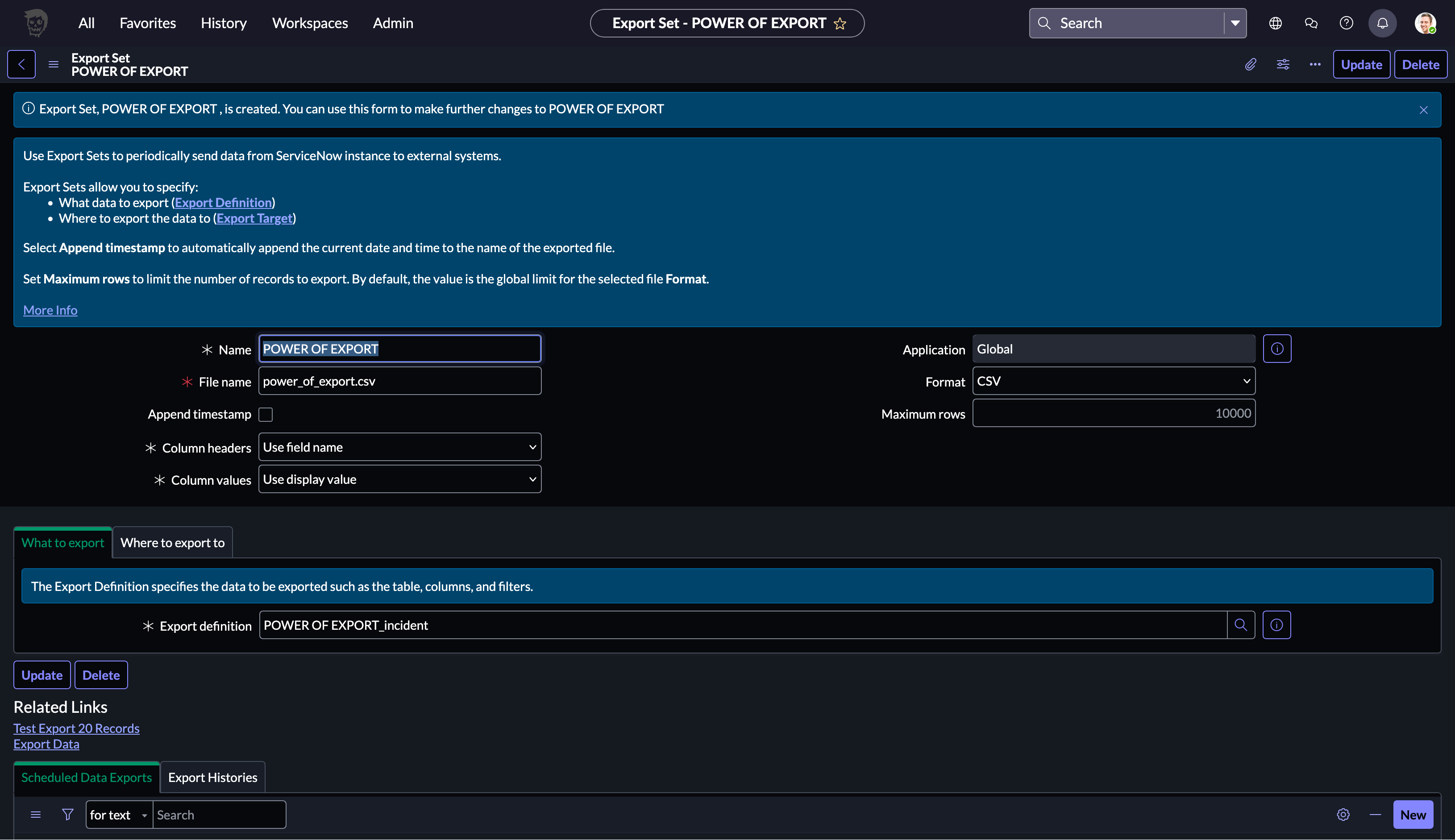
Task: Enable the Append timestamp checkbox
Action: (x=266, y=414)
